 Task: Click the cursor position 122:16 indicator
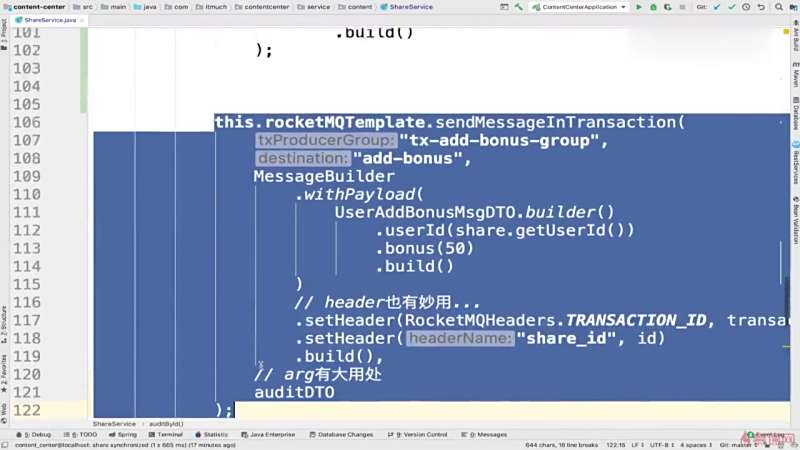[615, 445]
